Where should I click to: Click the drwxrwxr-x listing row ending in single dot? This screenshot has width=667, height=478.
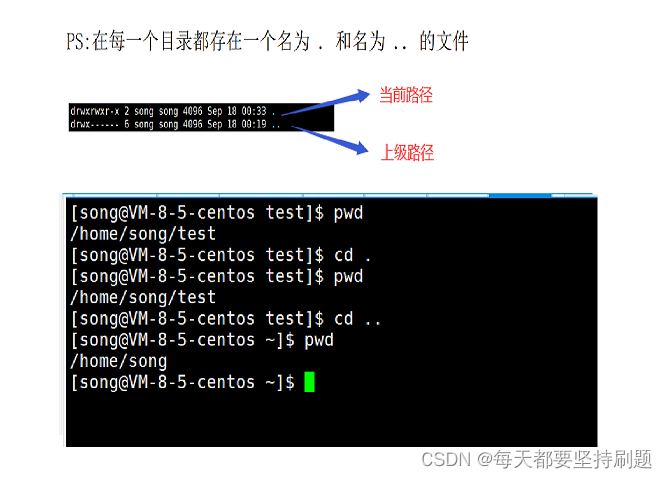[x=173, y=111]
